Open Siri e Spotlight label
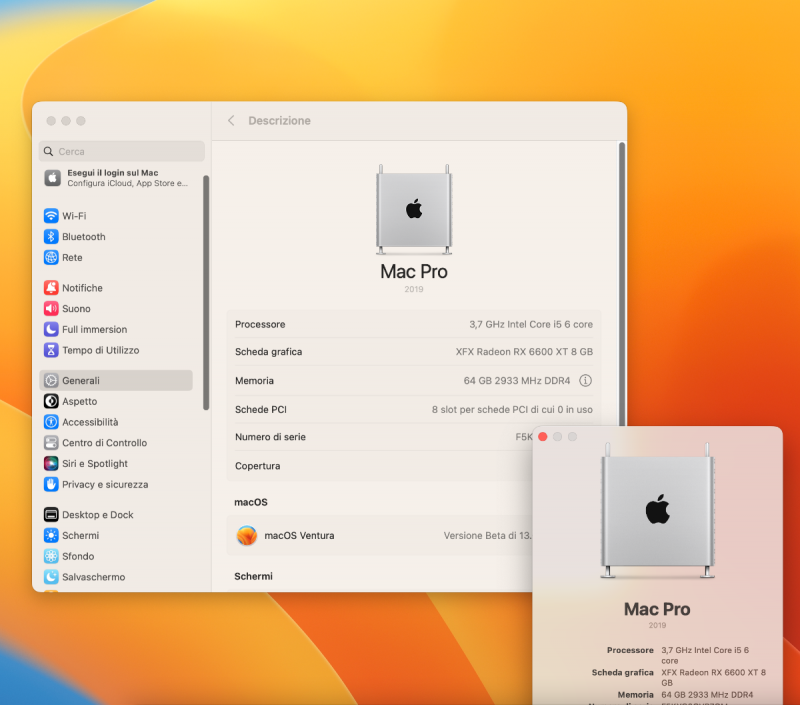Viewport: 800px width, 705px height. (95, 464)
